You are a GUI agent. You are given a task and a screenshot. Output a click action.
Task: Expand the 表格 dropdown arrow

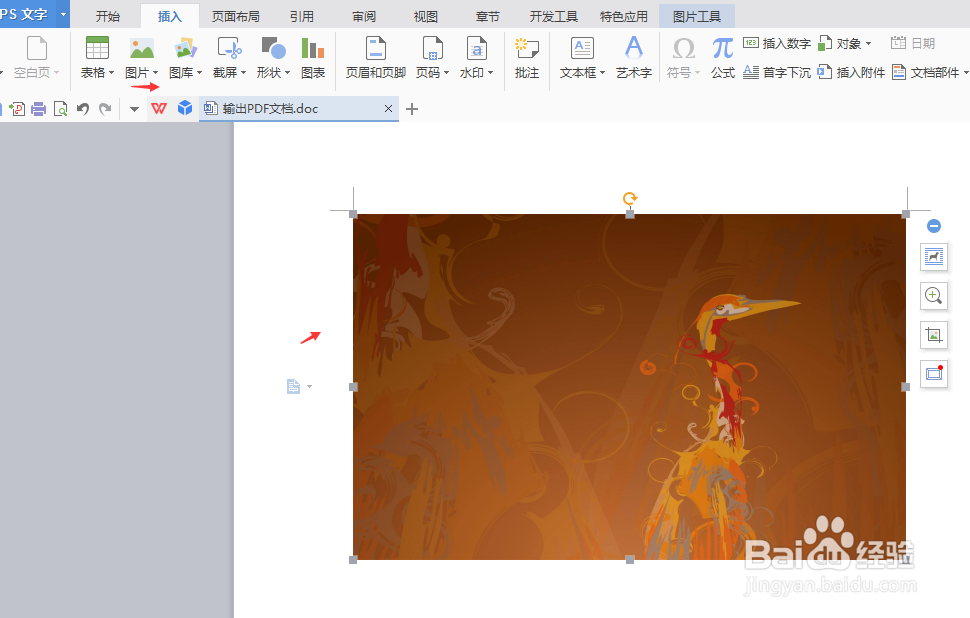[x=111, y=73]
